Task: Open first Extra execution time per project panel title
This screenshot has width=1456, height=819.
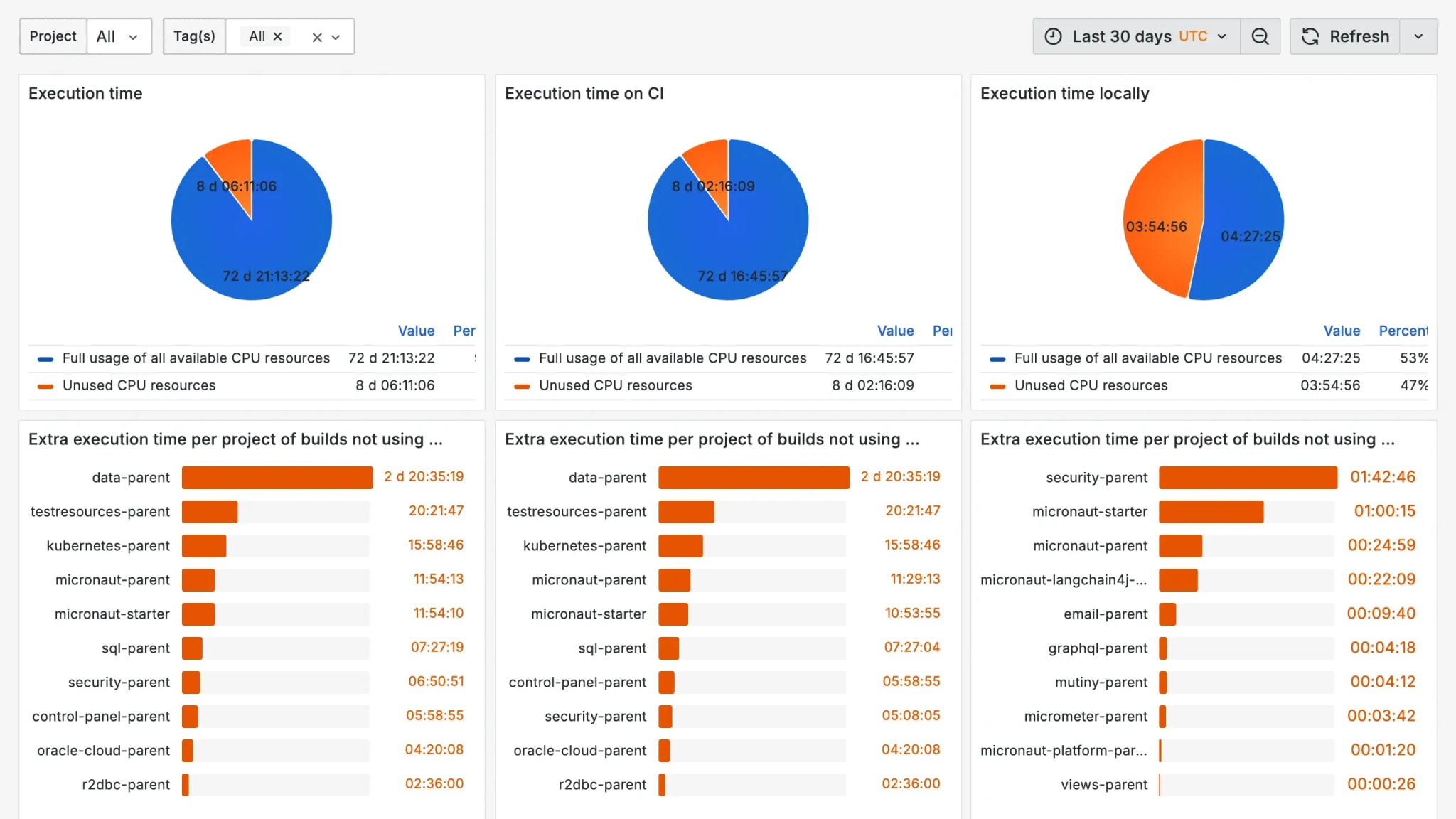Action: (235, 439)
